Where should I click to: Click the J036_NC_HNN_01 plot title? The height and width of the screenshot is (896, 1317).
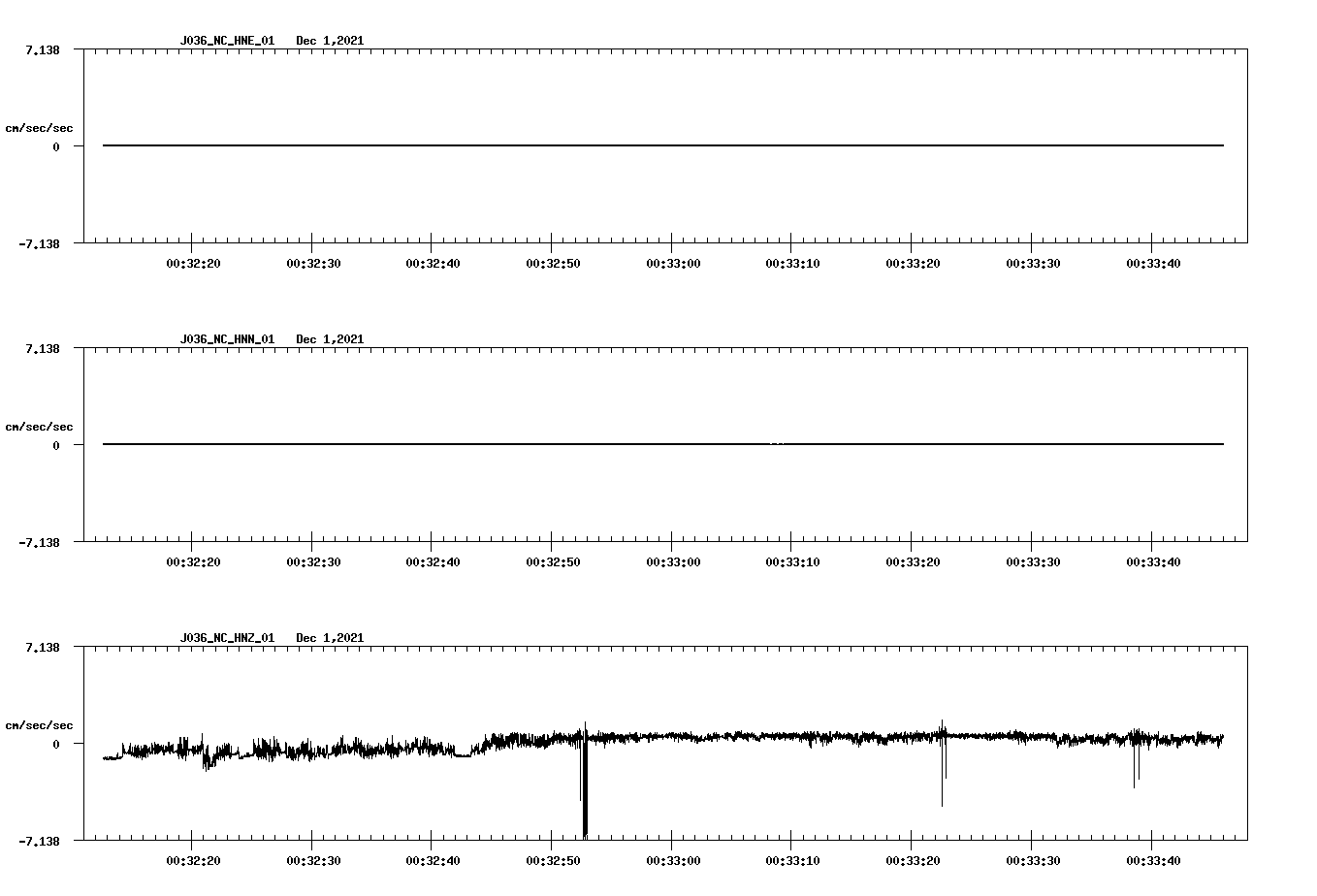tap(227, 339)
